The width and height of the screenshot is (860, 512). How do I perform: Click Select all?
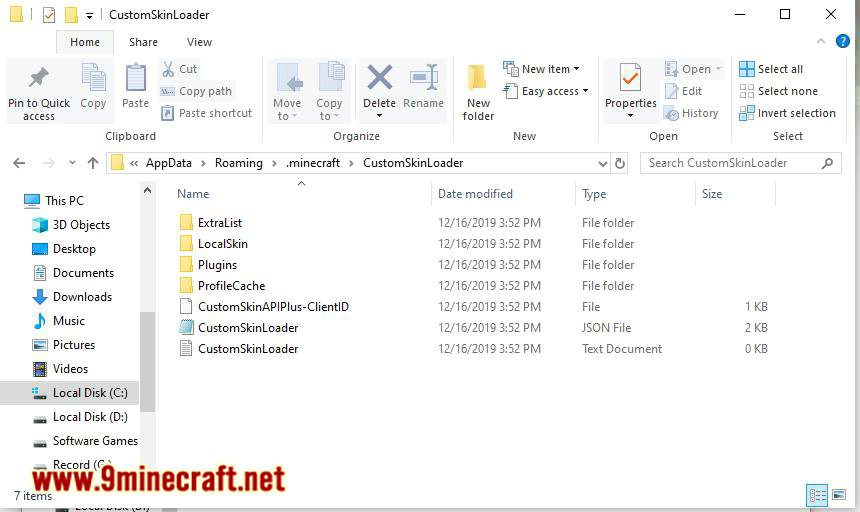tap(771, 69)
